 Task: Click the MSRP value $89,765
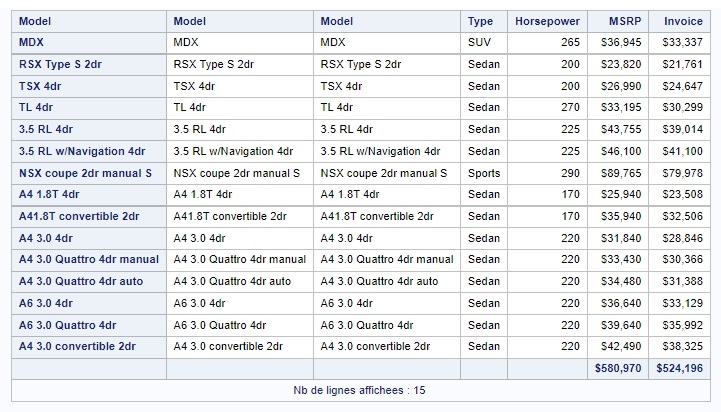(x=622, y=174)
